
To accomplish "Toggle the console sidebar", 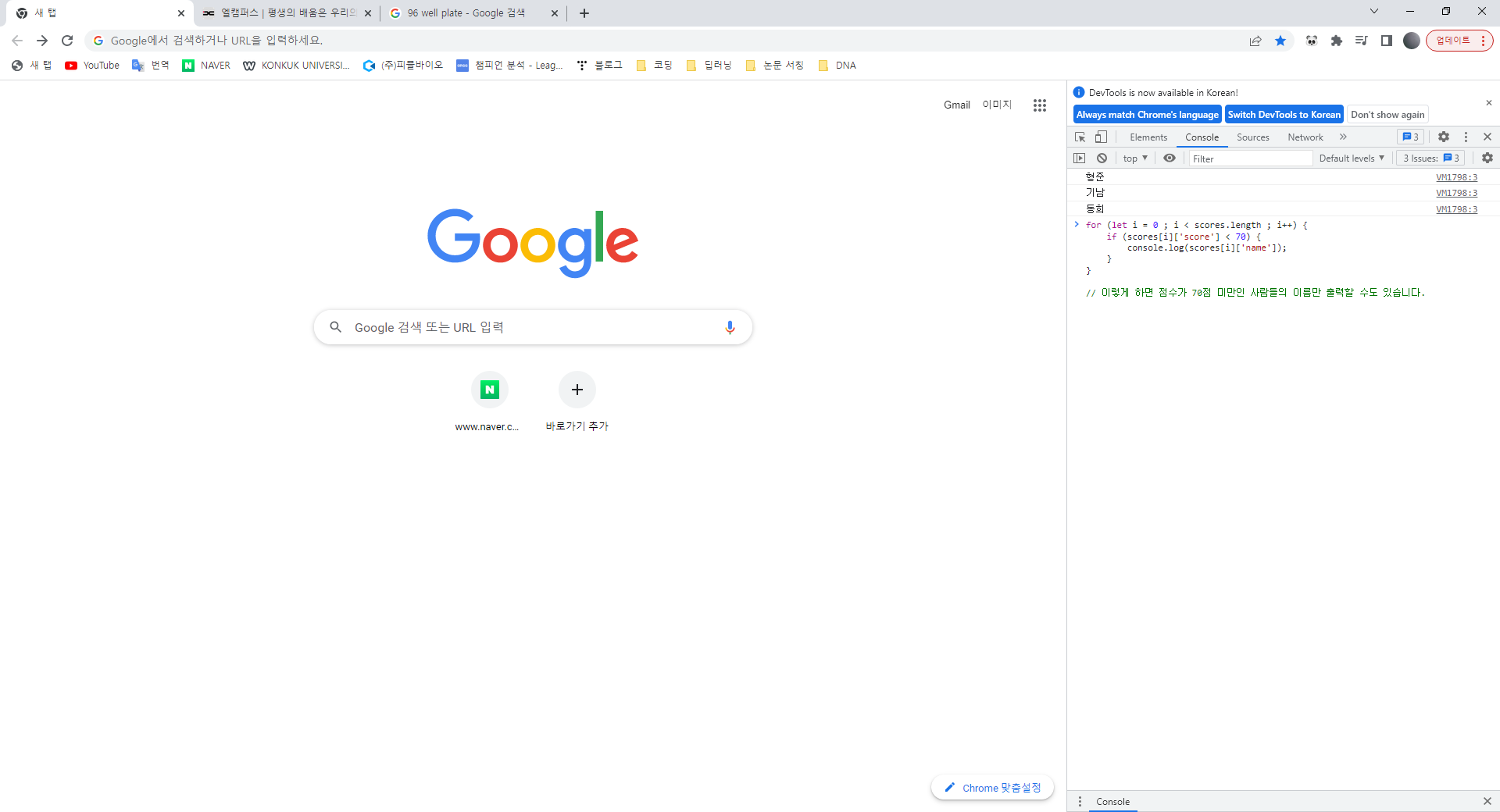I will pos(1080,158).
